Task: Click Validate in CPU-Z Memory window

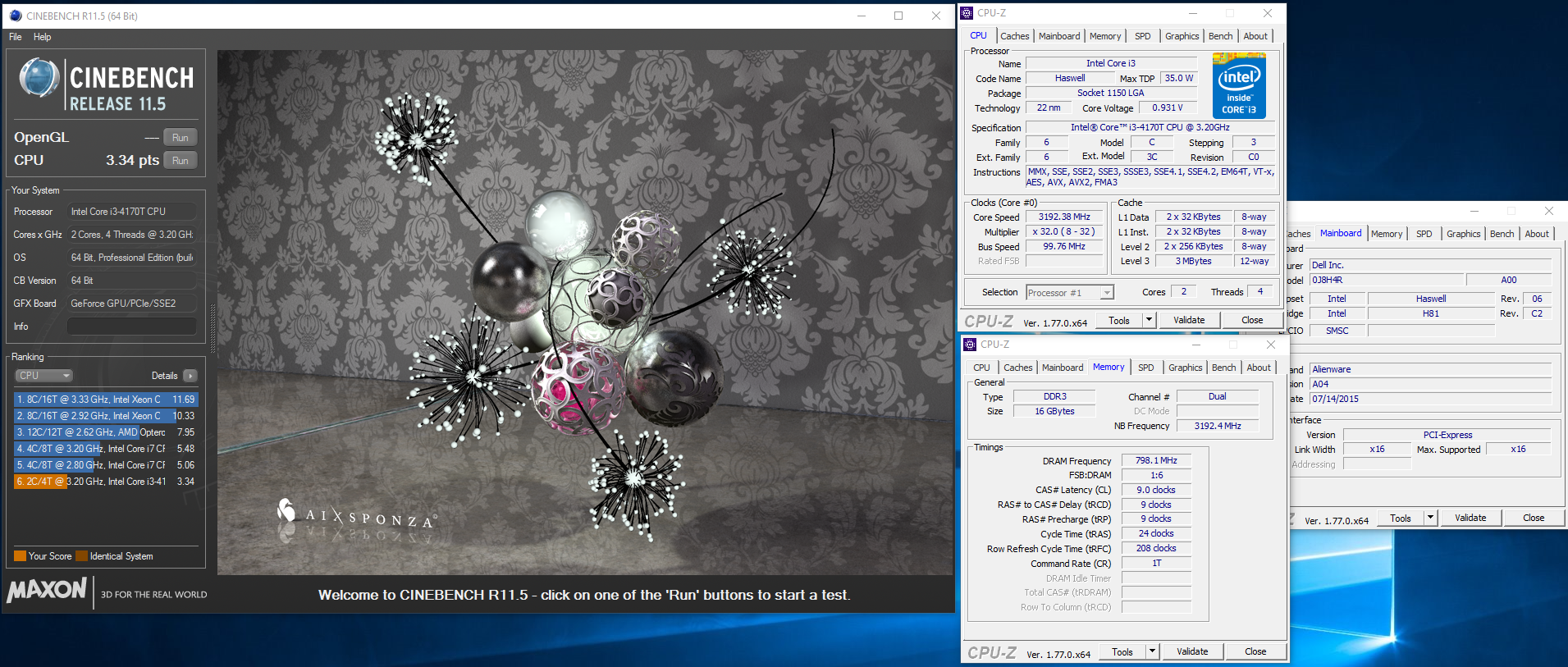Action: [x=1192, y=652]
